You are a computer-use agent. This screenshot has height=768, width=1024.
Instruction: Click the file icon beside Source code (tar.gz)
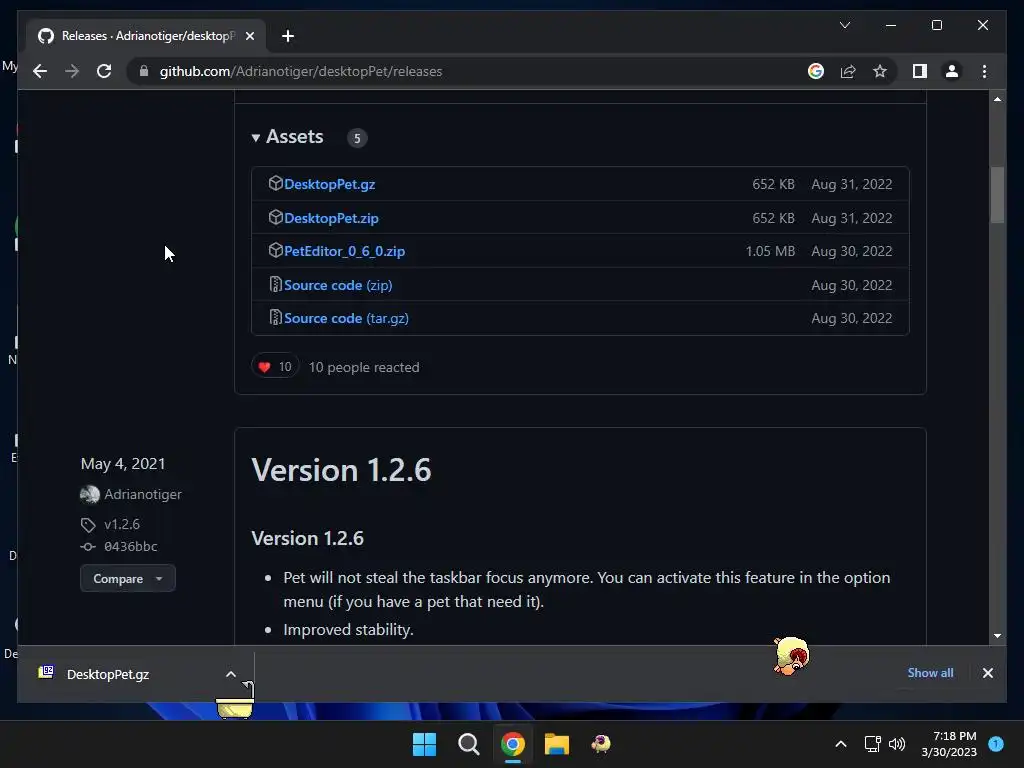coord(276,318)
